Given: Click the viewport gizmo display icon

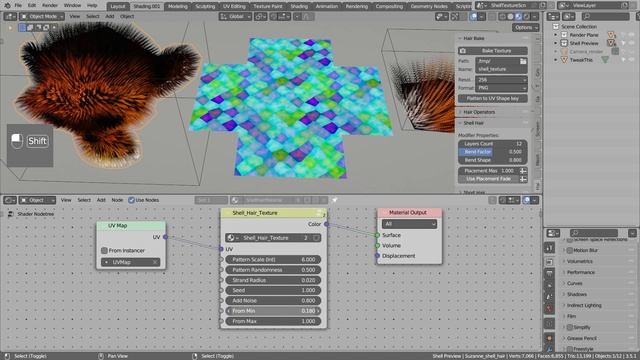Looking at the screenshot, I should (455, 16).
